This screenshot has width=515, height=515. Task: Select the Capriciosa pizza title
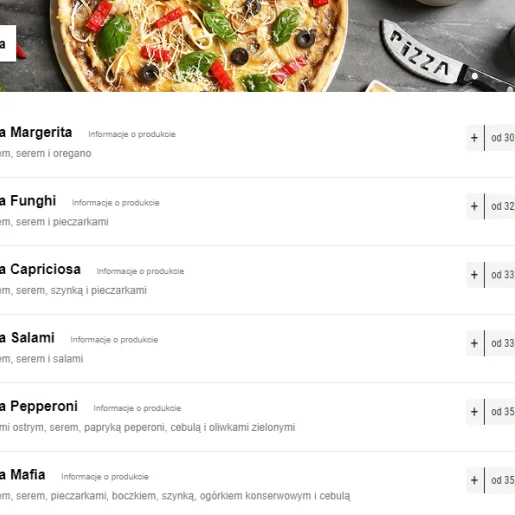[x=40, y=269]
